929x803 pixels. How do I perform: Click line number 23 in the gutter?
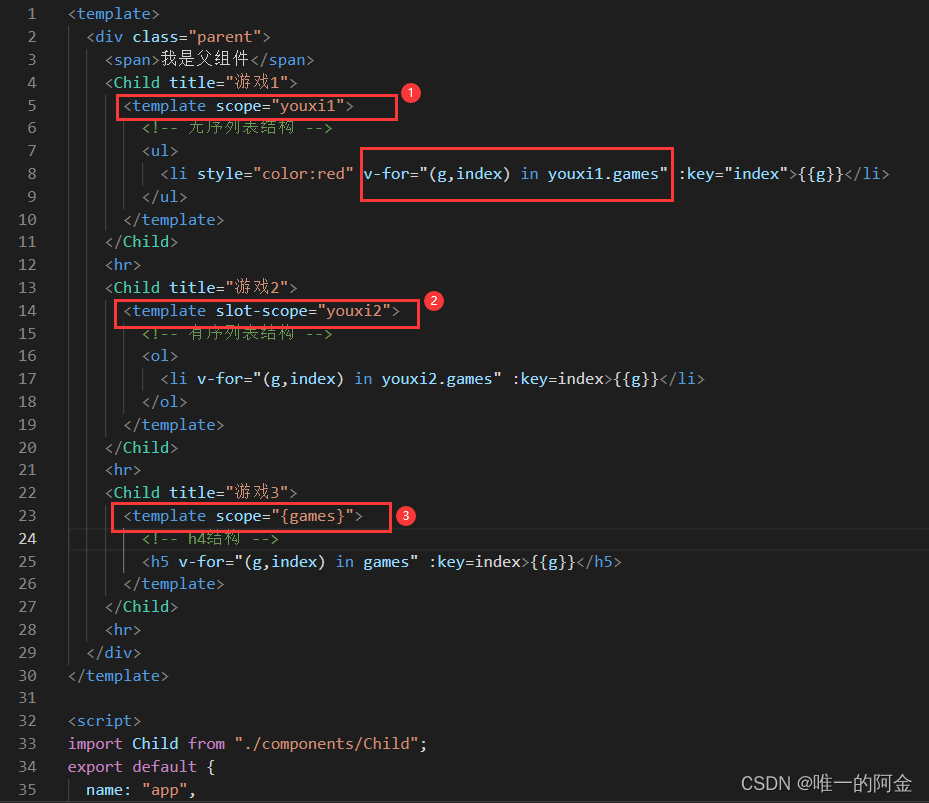[x=27, y=516]
